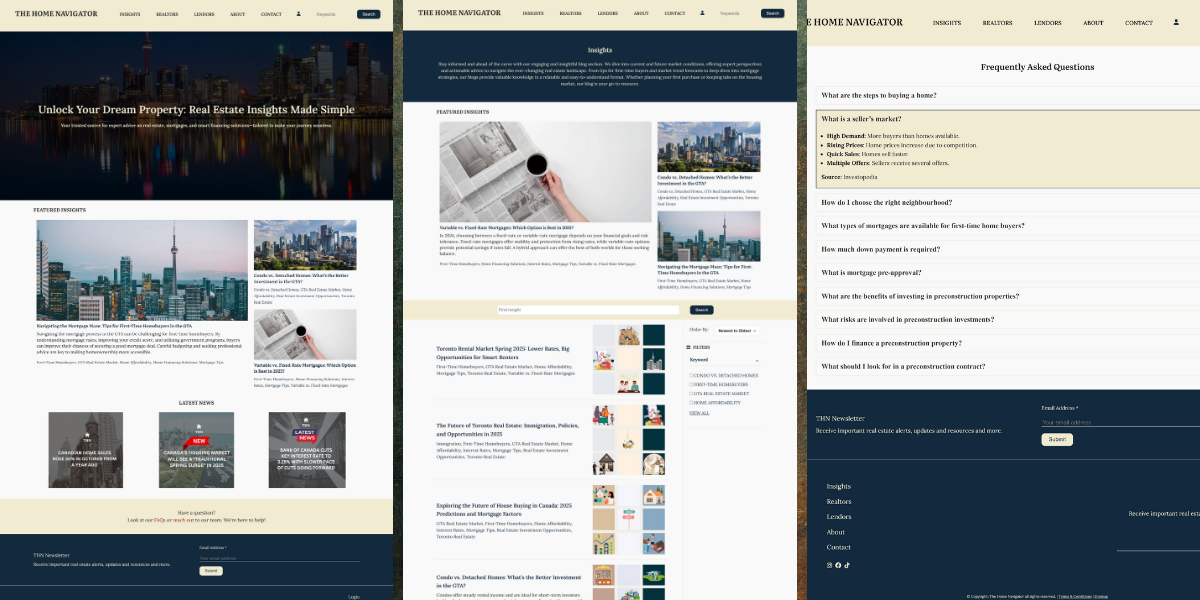Open 'Canadian home sales rose 30%' news card
The width and height of the screenshot is (1200, 600).
(86, 449)
